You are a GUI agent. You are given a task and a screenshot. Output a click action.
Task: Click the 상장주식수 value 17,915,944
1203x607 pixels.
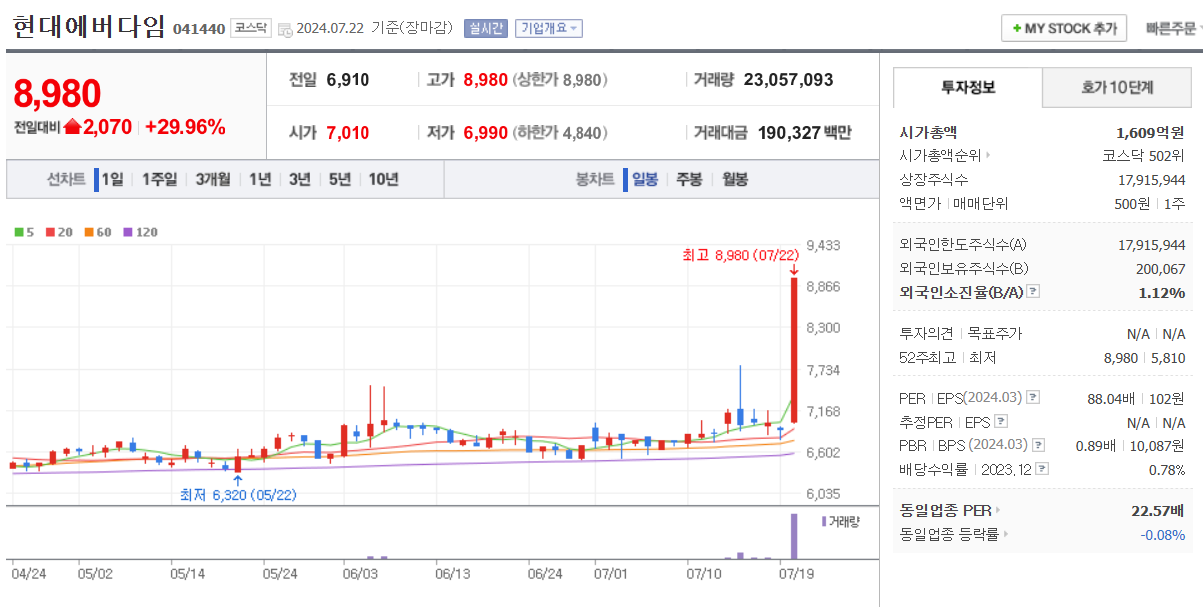click(x=1152, y=180)
